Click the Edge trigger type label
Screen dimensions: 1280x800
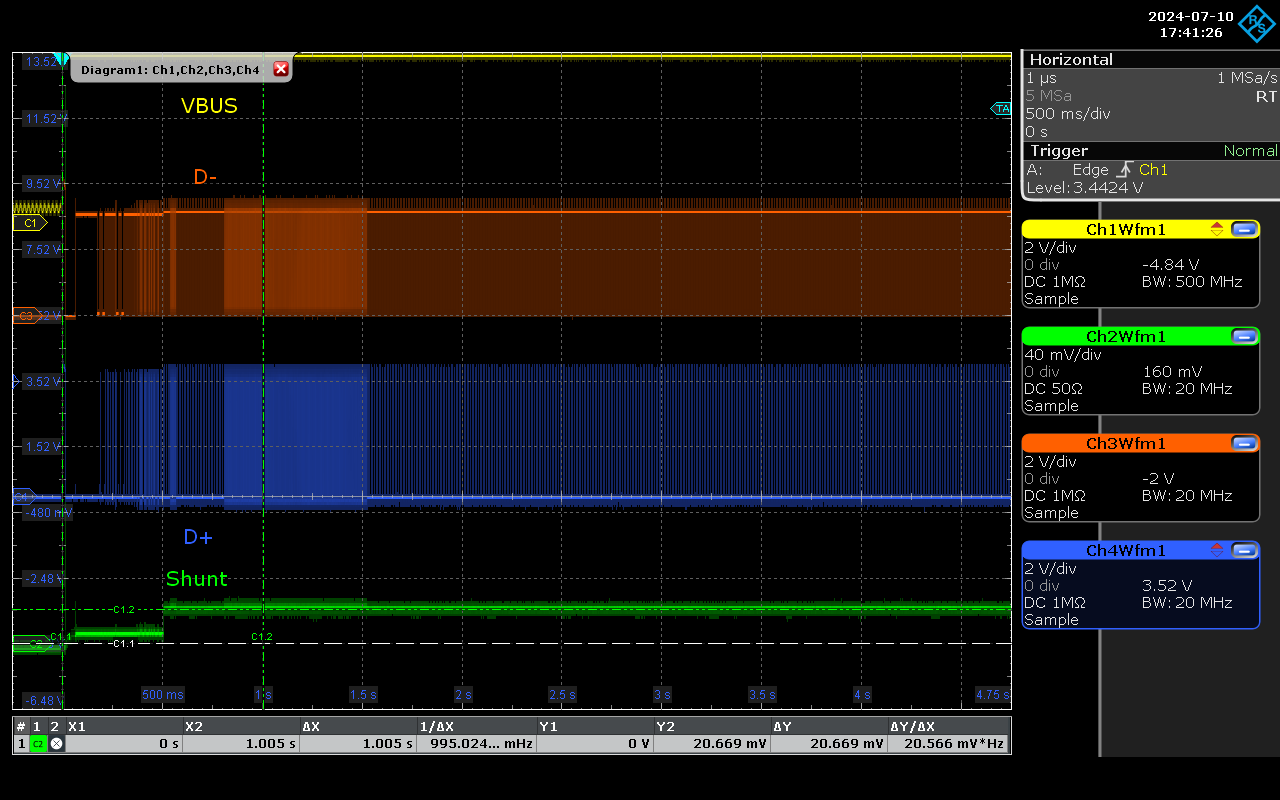point(1090,170)
